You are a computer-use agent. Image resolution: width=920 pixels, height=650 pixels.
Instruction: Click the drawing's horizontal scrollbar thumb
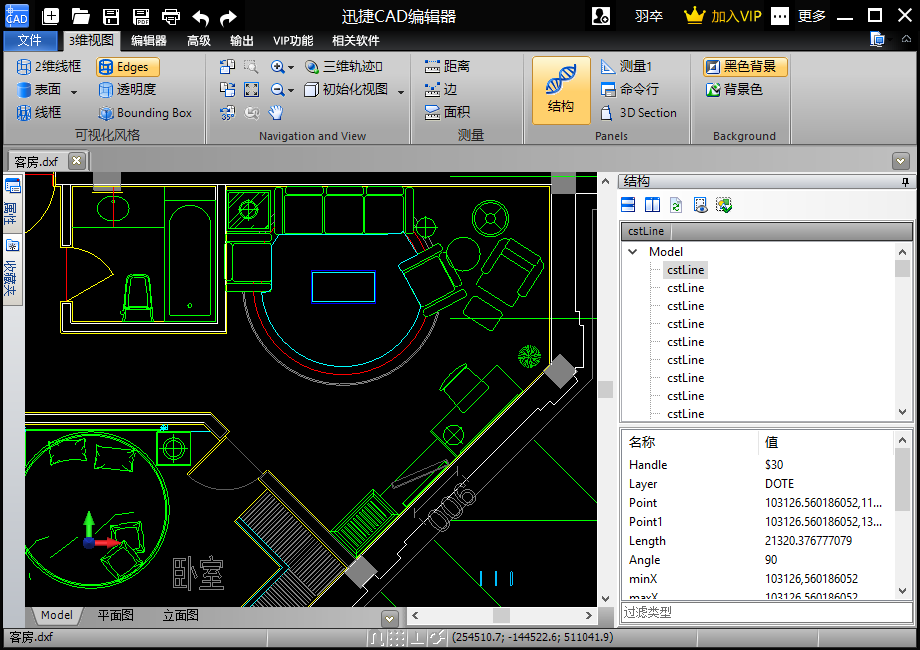pyautogui.click(x=501, y=615)
